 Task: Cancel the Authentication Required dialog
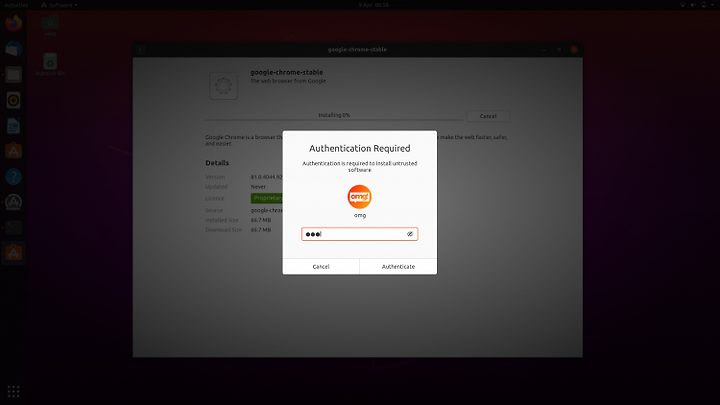(x=321, y=266)
